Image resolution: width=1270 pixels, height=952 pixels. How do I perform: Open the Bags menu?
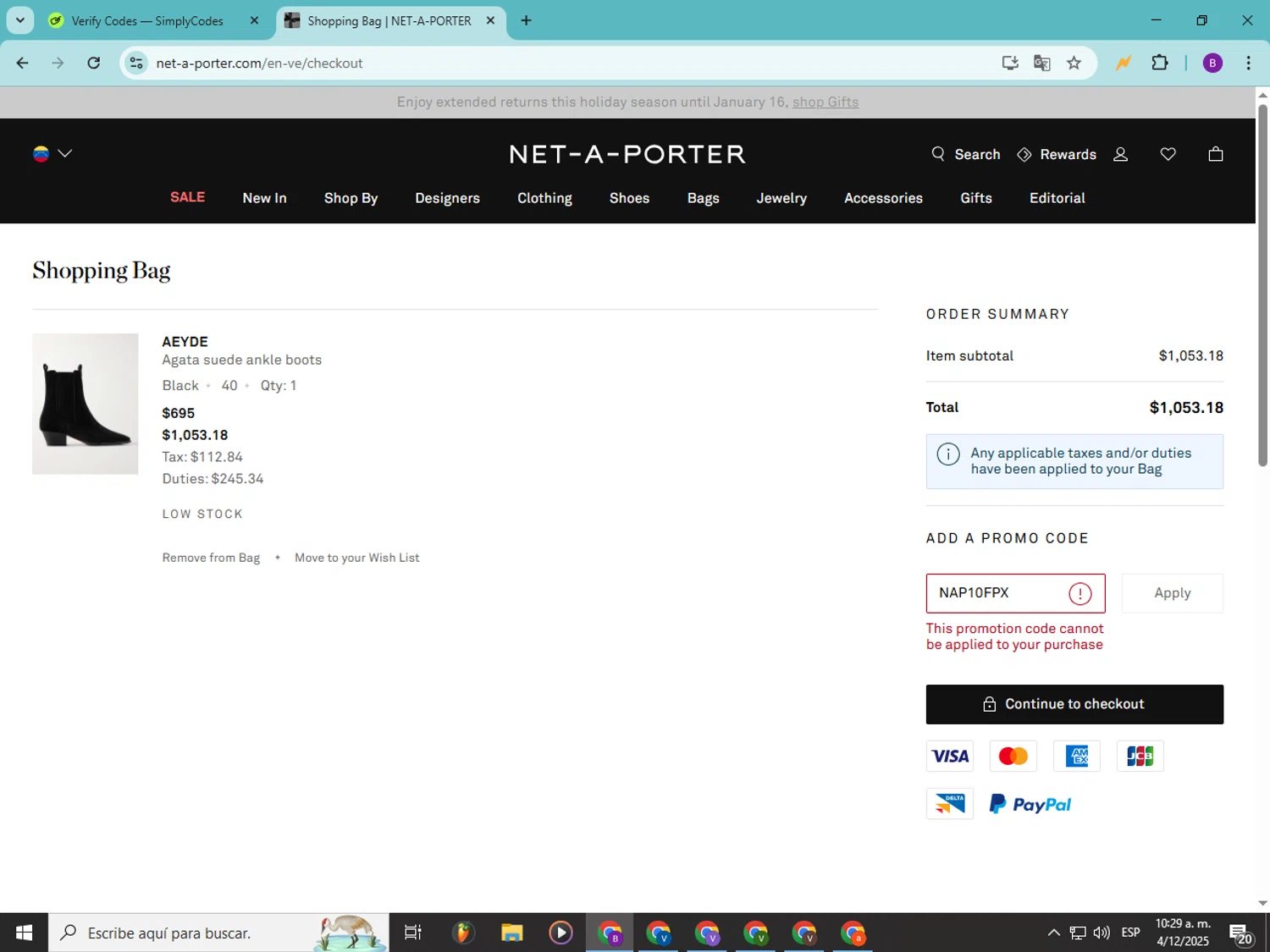pos(703,198)
